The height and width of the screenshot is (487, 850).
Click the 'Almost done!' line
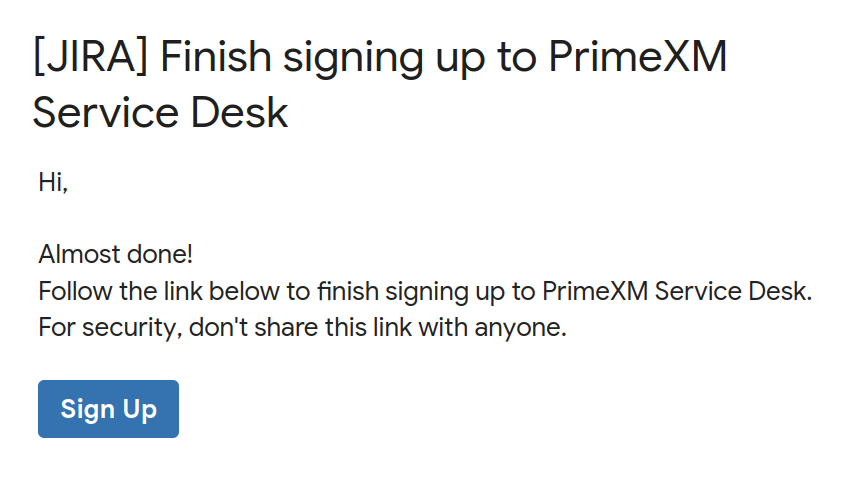[x=115, y=254]
